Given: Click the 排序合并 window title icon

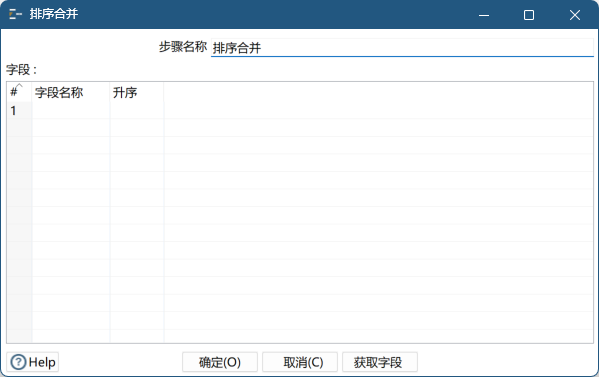Looking at the screenshot, I should click(15, 15).
